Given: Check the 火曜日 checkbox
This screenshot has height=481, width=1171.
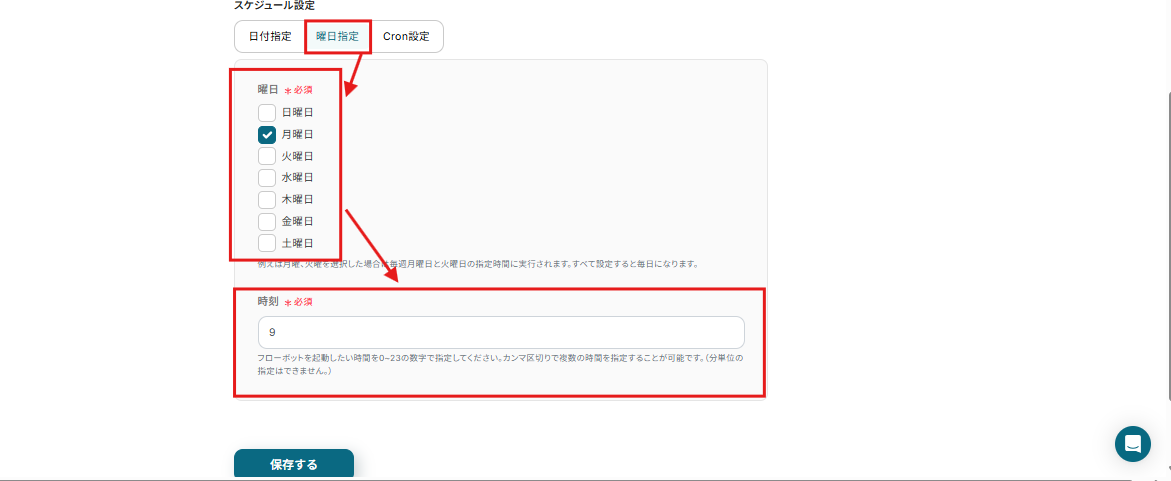Looking at the screenshot, I should click(267, 156).
